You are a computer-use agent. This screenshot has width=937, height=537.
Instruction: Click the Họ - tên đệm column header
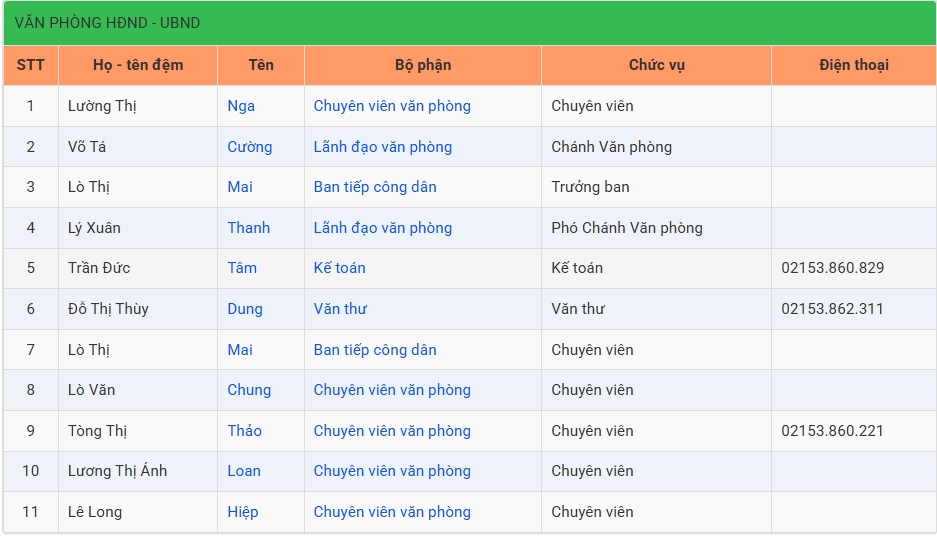[138, 65]
